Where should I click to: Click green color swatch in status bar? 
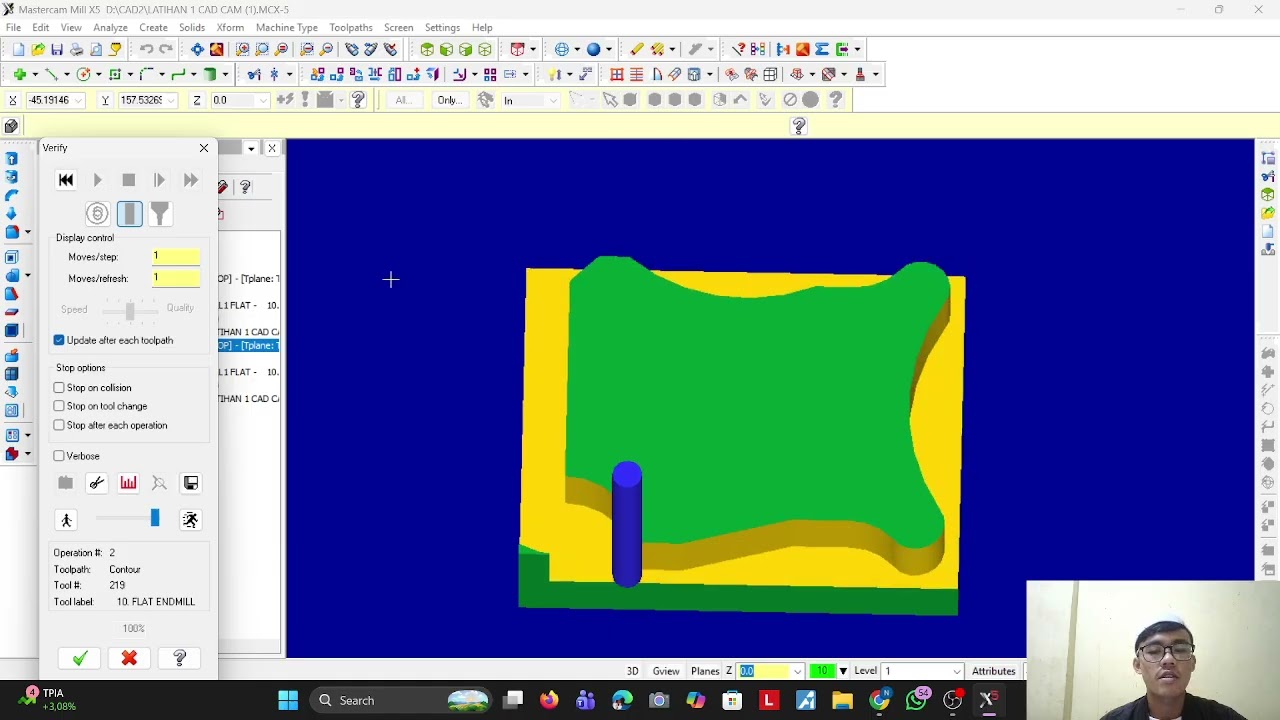click(x=822, y=671)
